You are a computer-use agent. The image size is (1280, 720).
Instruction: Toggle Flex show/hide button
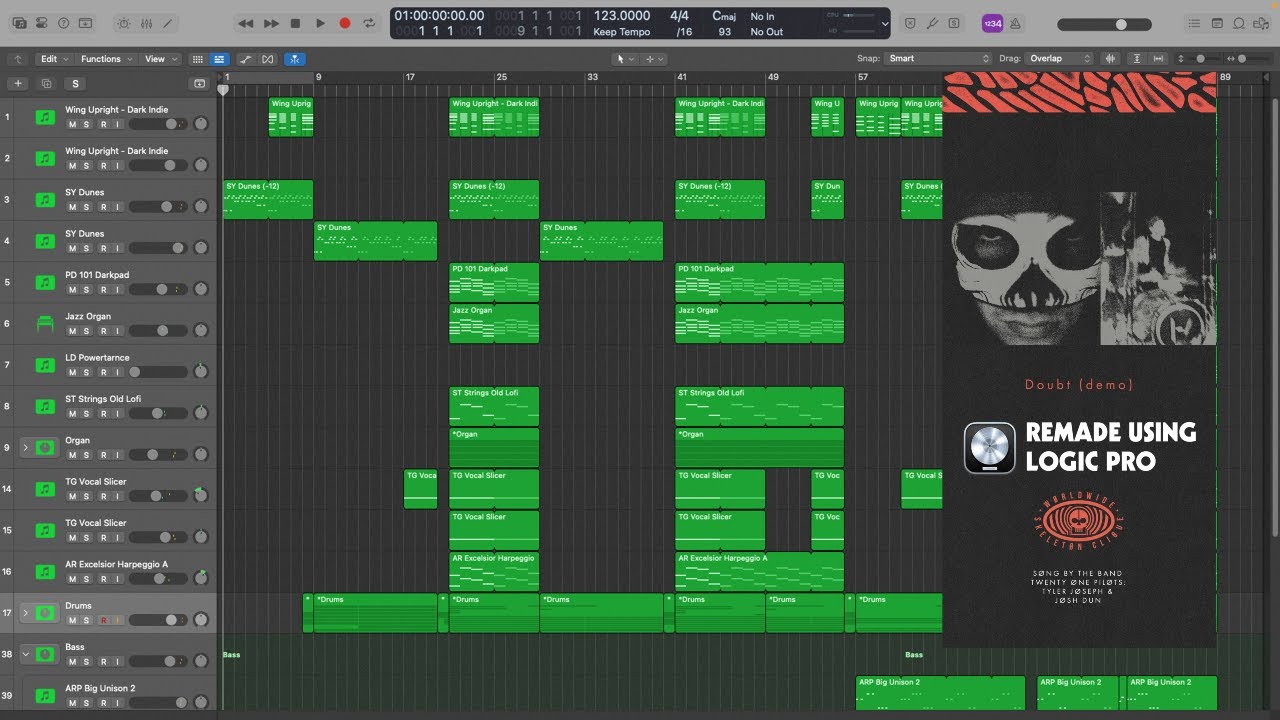[267, 59]
